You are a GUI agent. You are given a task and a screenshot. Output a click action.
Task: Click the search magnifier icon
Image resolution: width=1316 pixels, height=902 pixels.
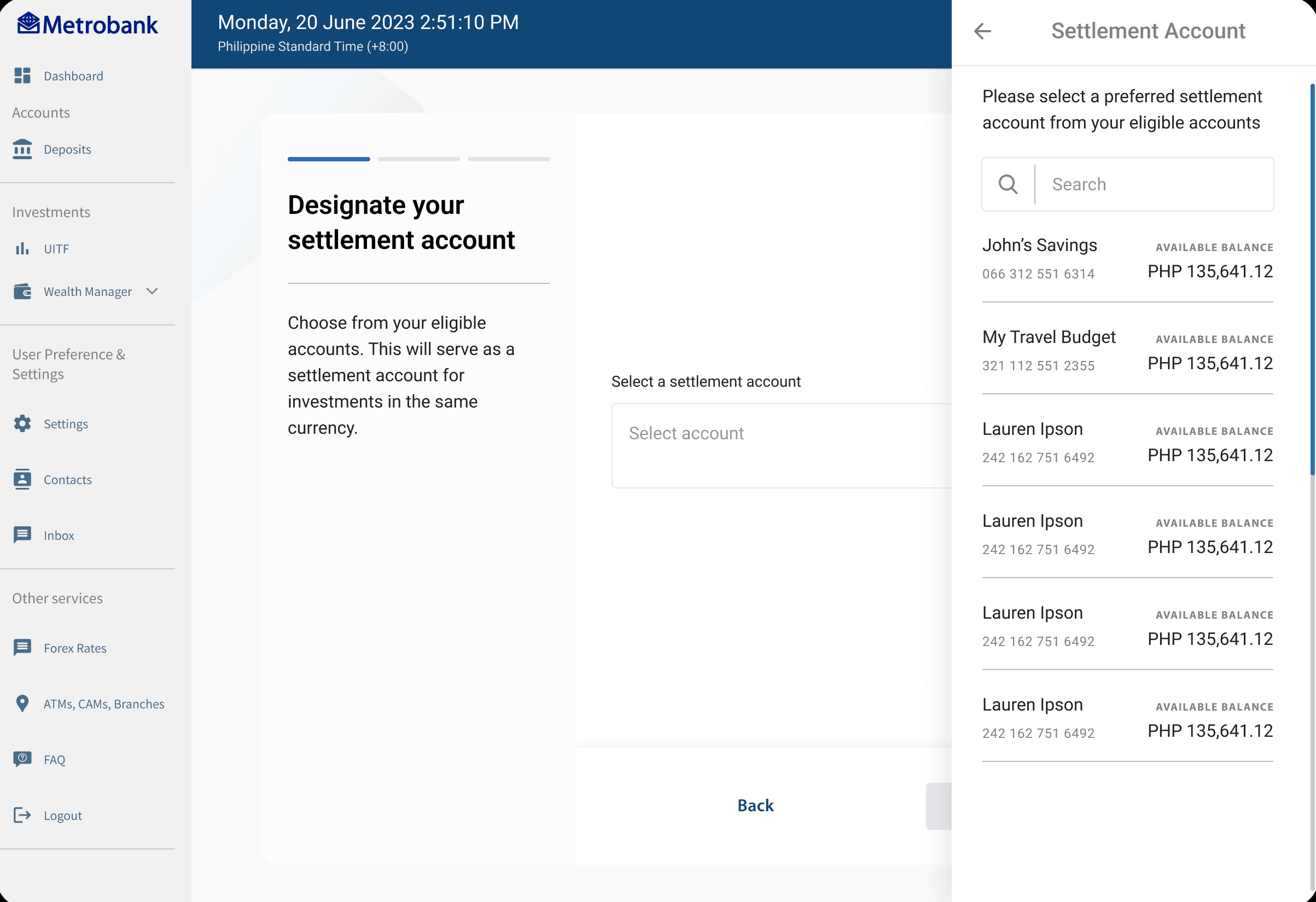(x=1008, y=184)
